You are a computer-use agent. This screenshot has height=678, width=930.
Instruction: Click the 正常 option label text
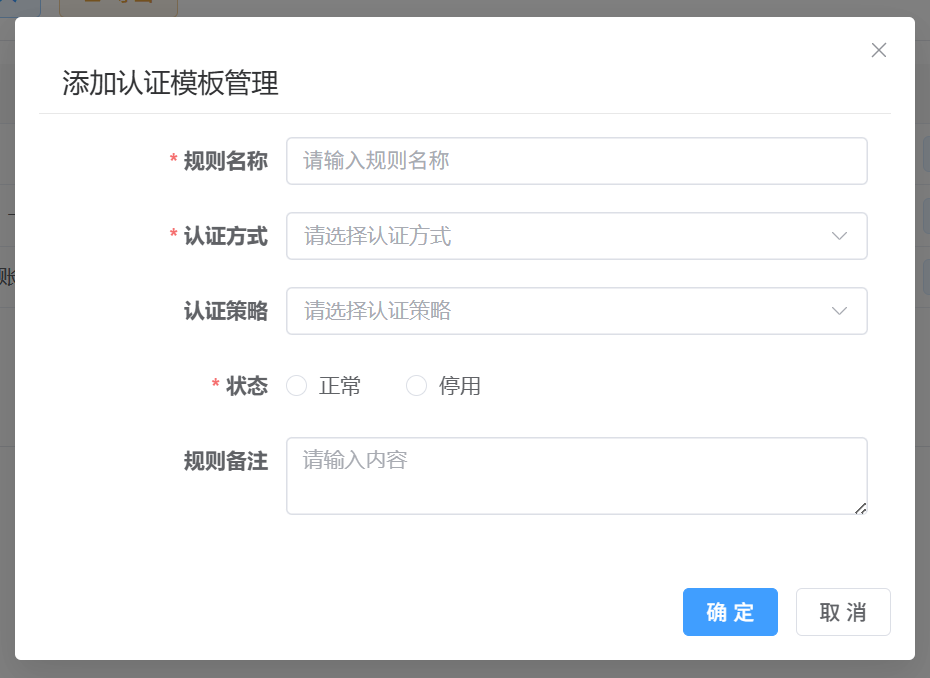click(340, 386)
